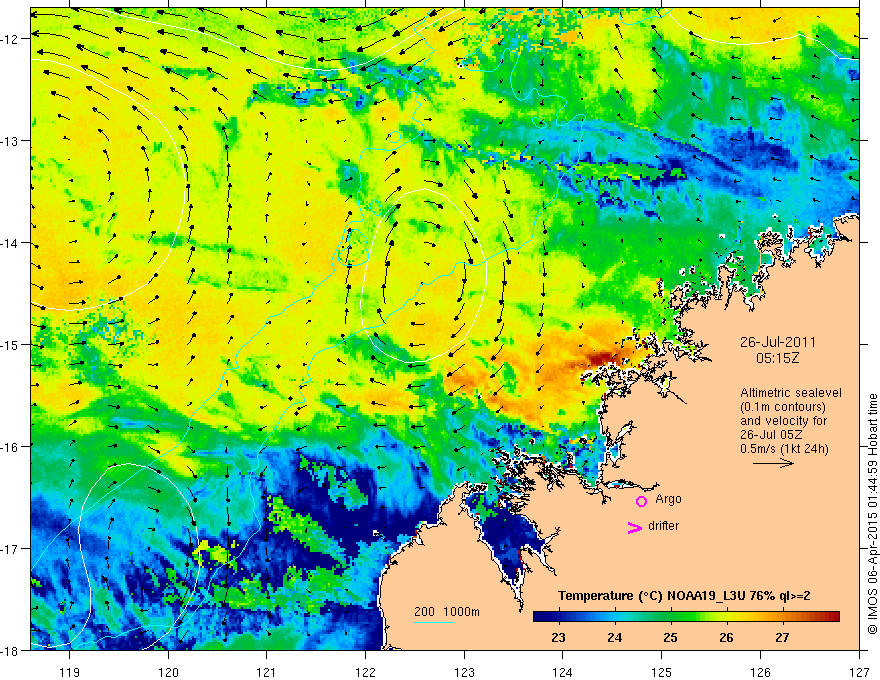
Task: Click the longitude label 126
Action: pos(760,672)
